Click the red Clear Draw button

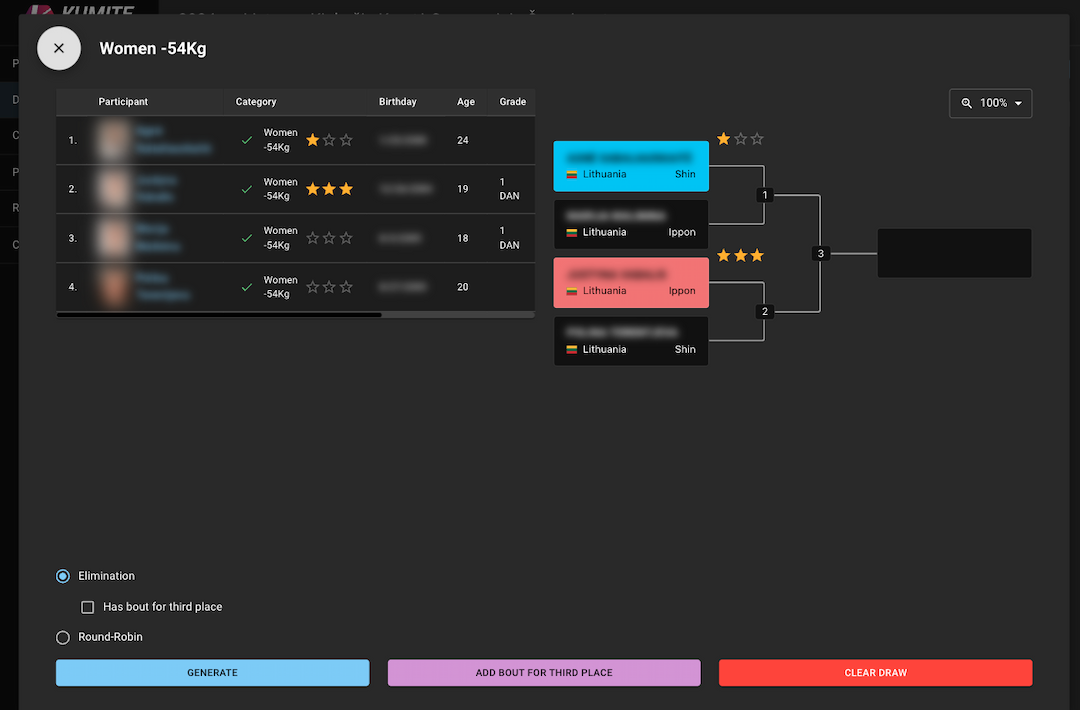click(x=875, y=673)
